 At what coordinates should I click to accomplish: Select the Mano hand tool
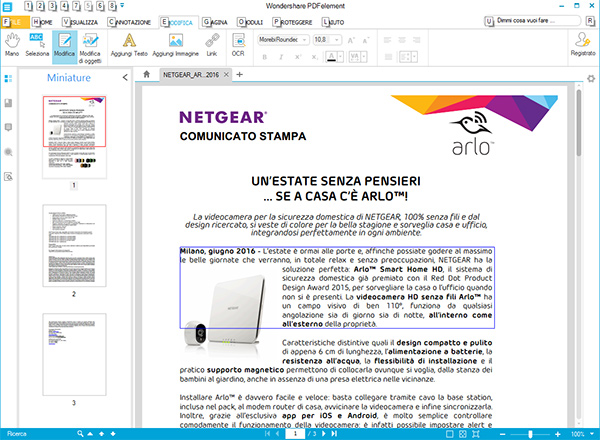coord(12,45)
